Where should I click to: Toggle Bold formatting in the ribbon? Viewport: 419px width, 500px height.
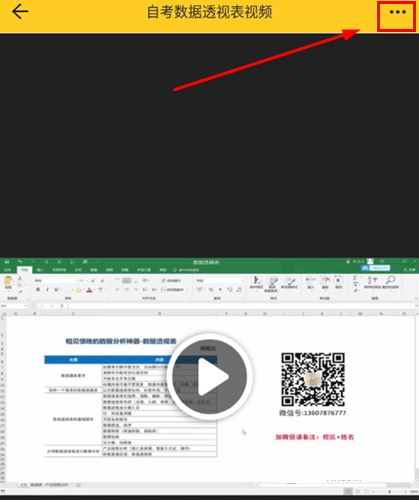click(38, 290)
